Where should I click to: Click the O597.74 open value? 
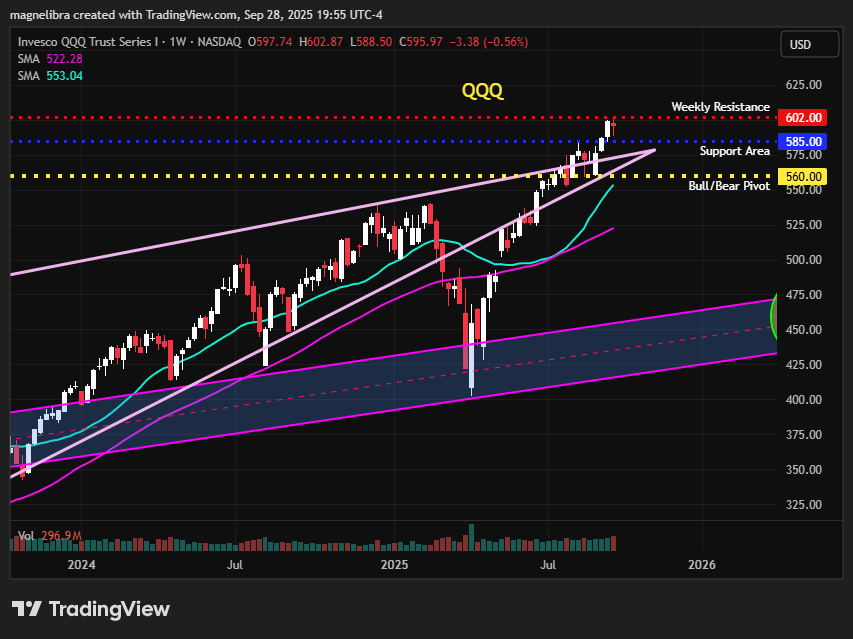tap(270, 42)
